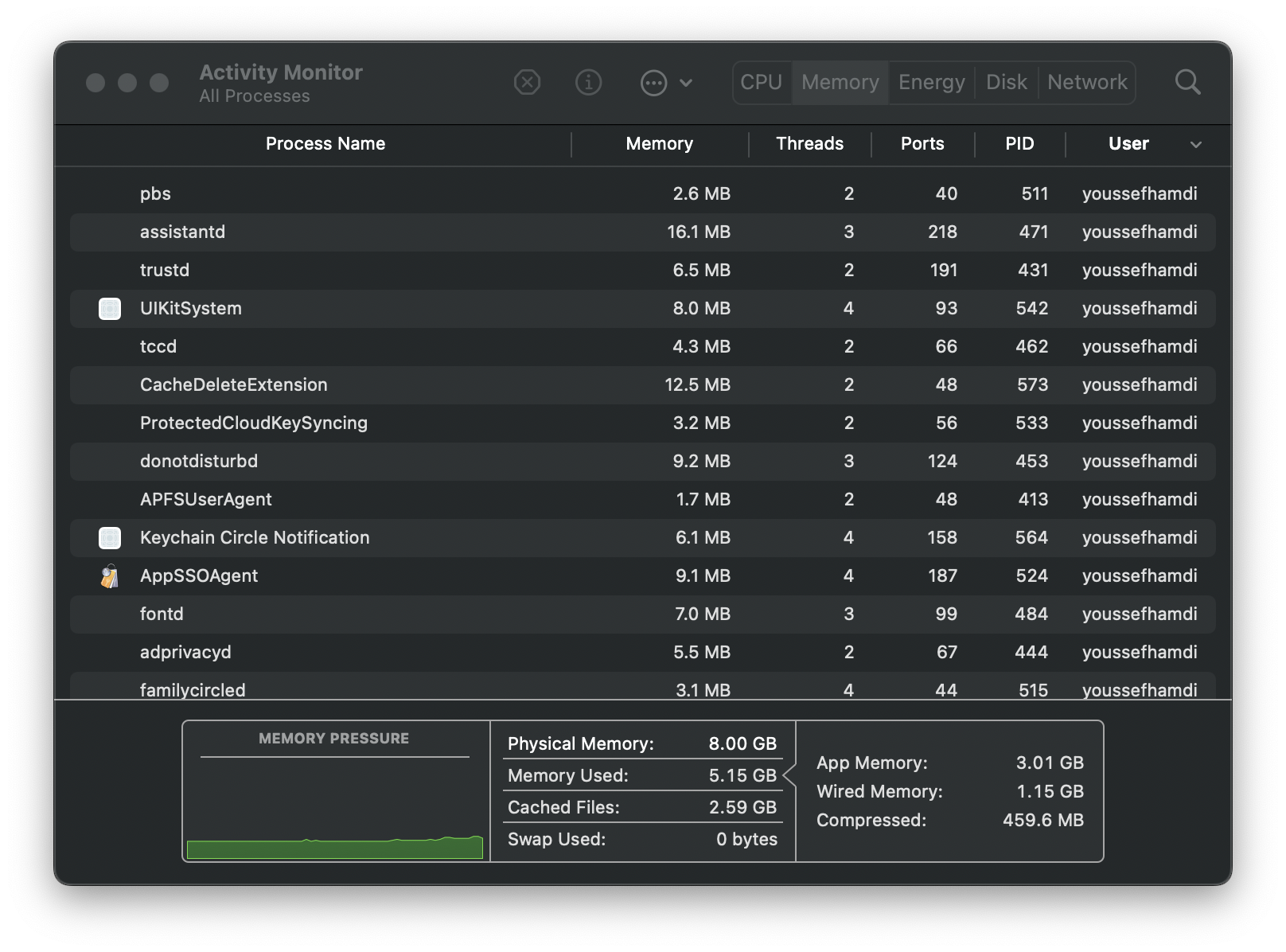Click the AppSSOAgent keychain icon

(110, 576)
